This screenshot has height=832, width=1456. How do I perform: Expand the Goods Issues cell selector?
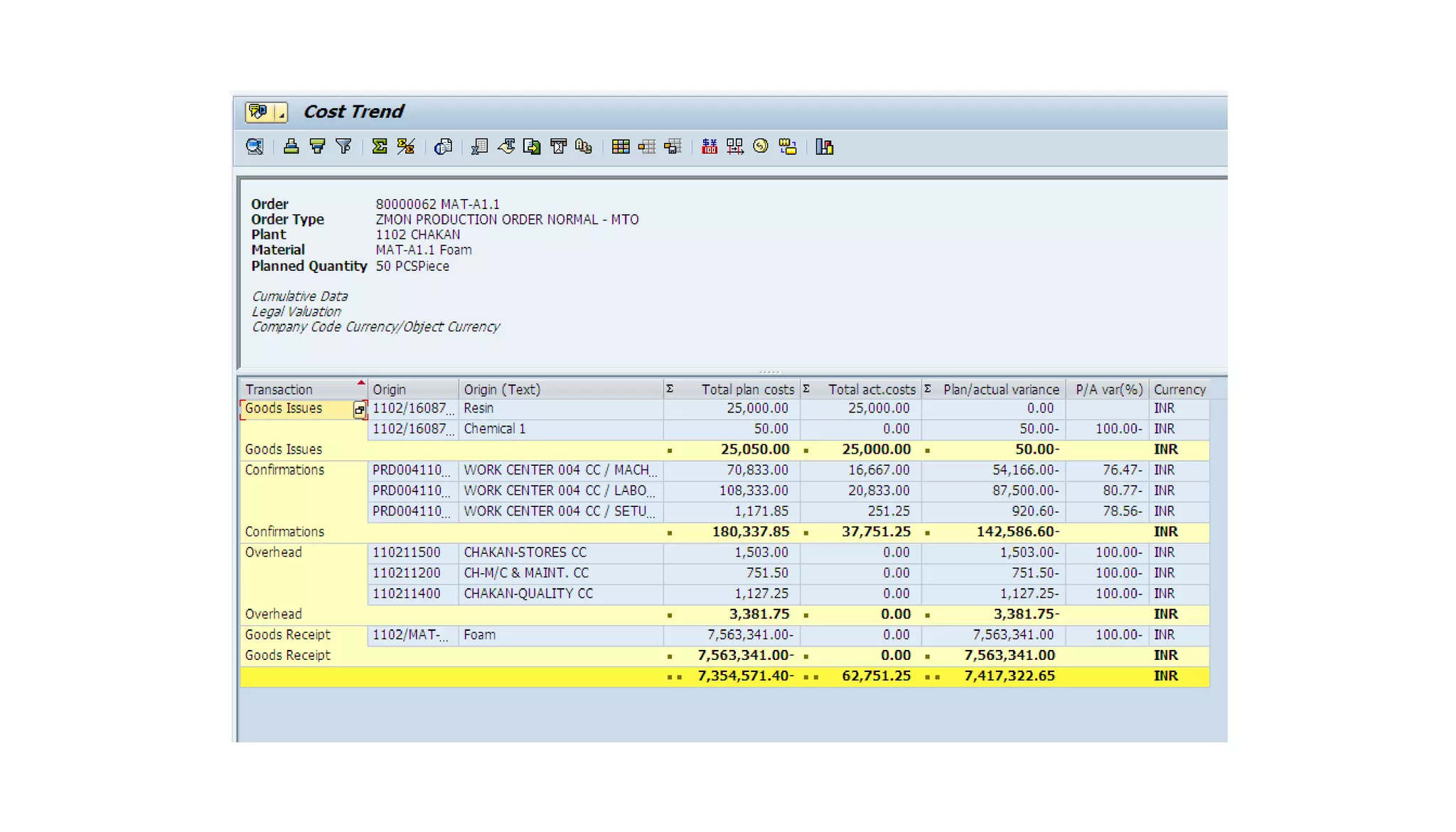[x=359, y=410]
